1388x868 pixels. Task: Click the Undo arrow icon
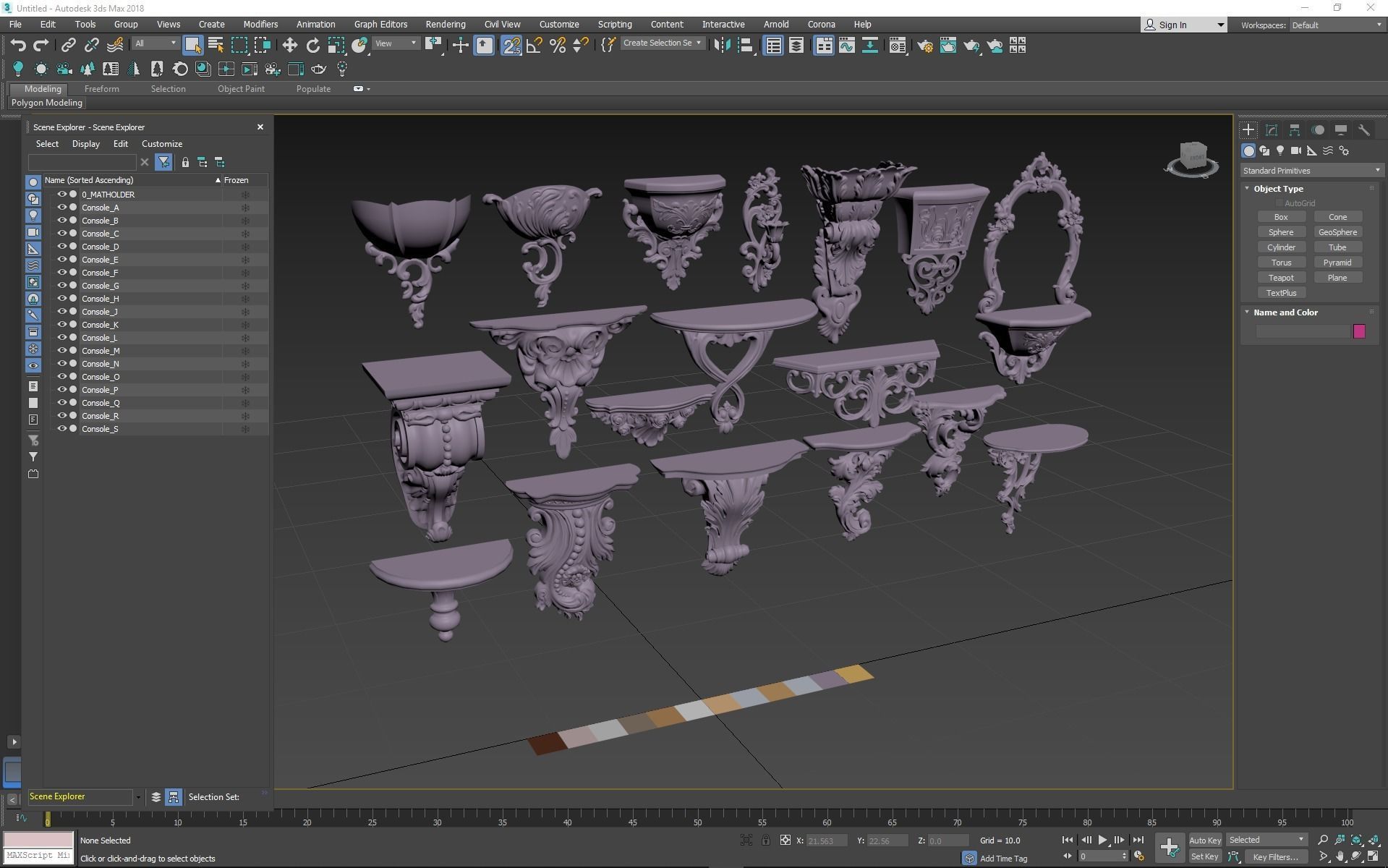click(18, 46)
